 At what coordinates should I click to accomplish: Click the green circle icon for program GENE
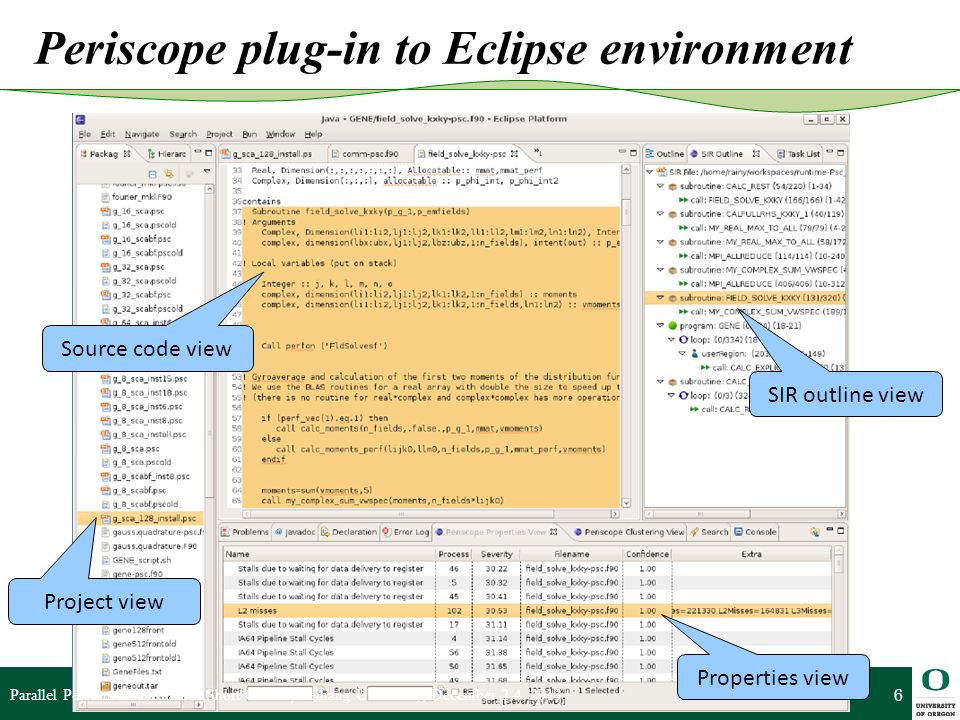click(x=672, y=326)
